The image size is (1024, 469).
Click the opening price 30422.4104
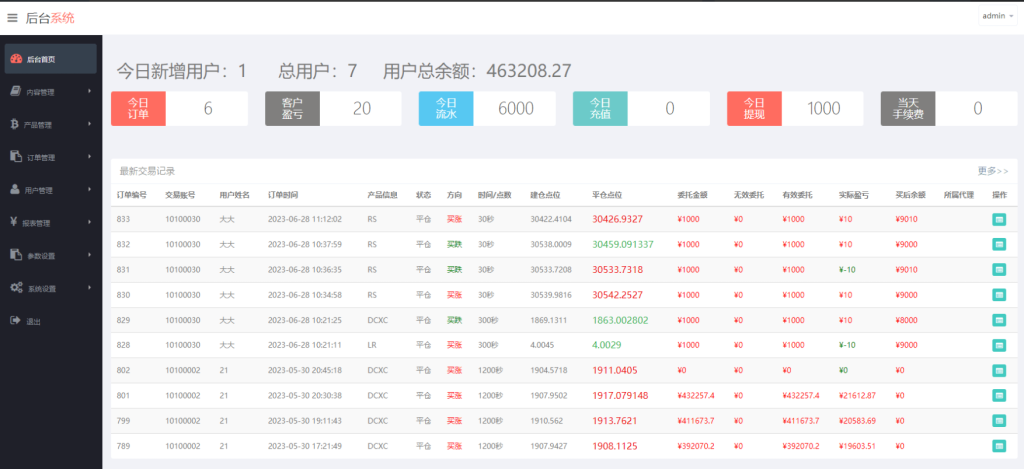(551, 219)
